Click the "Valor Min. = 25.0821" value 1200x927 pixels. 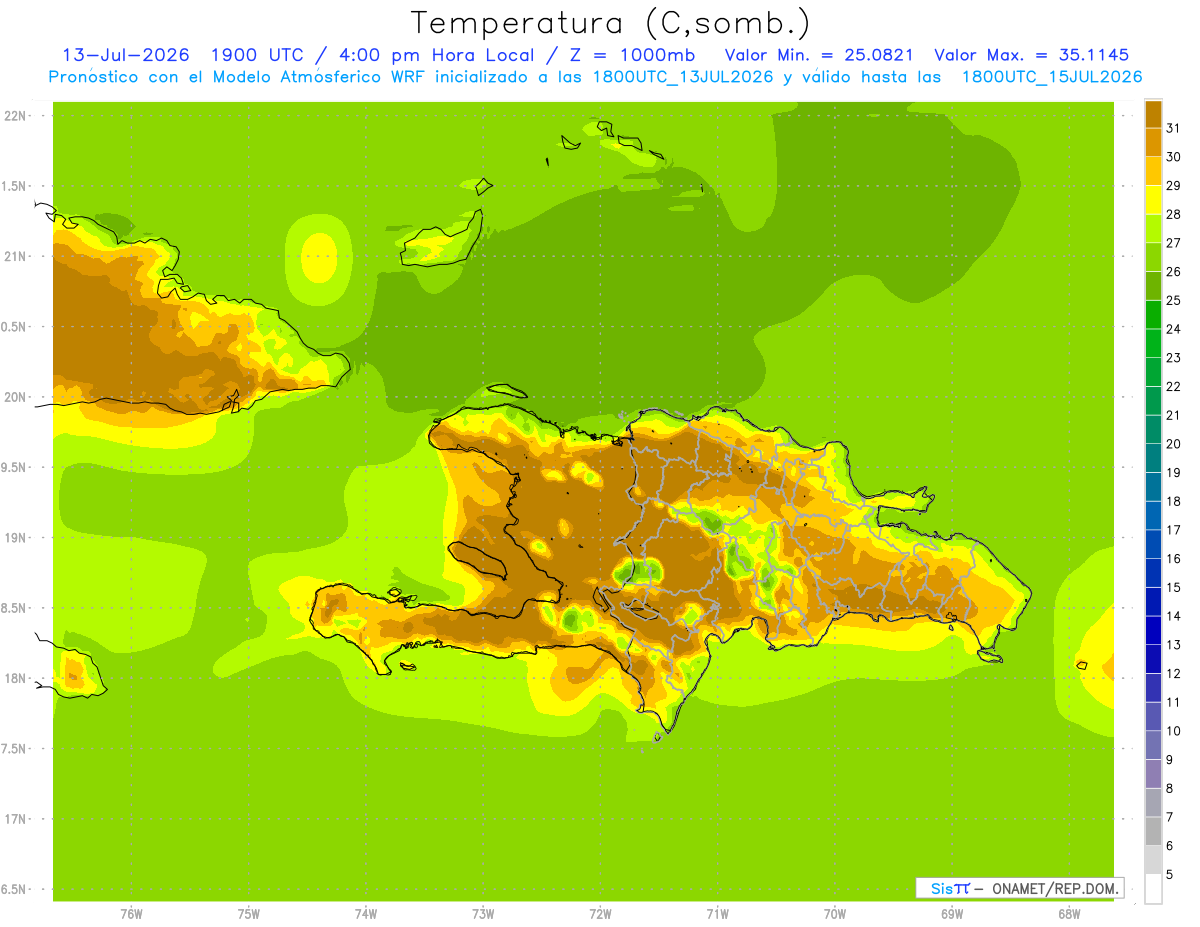tap(819, 55)
